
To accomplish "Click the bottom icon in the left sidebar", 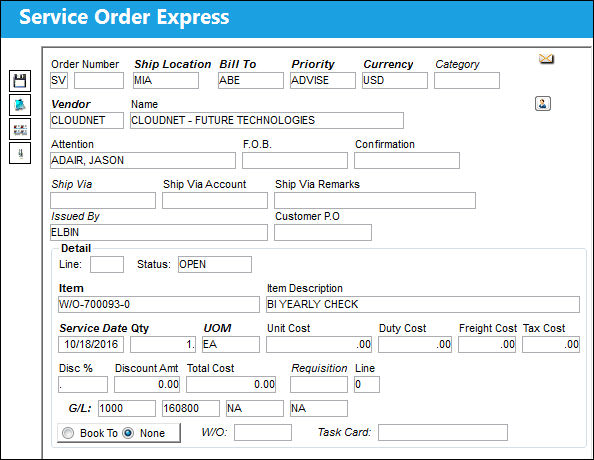I will coord(20,153).
